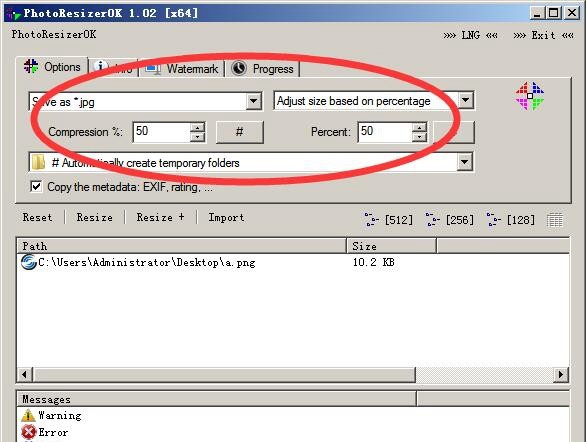
Task: Click the # button next to Compression
Action: coord(240,132)
